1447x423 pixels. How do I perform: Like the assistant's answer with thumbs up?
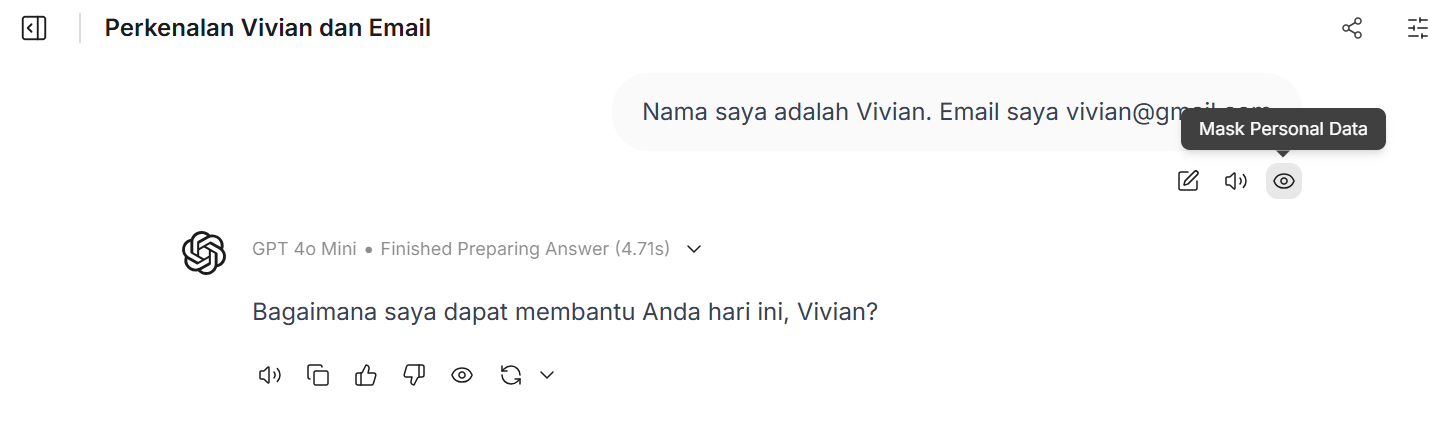(x=366, y=375)
